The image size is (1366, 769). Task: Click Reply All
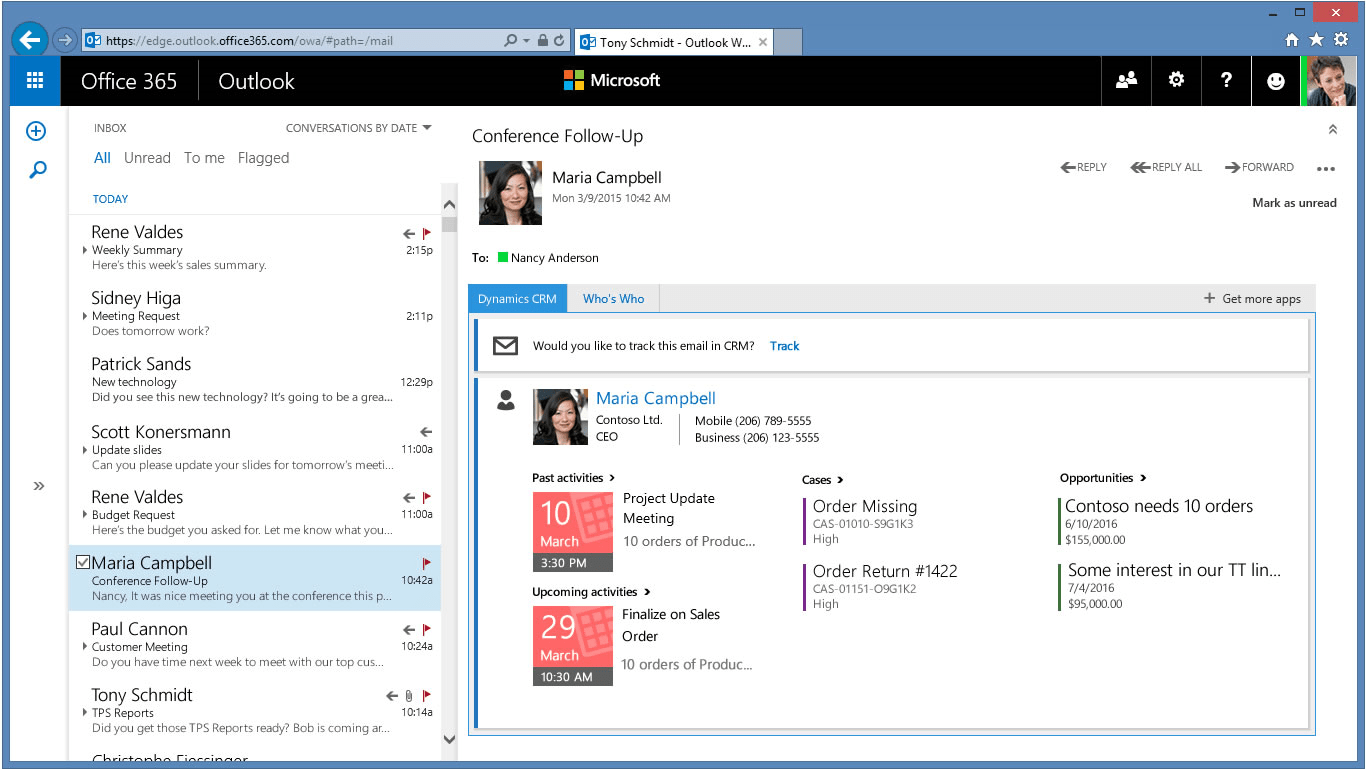click(x=1166, y=167)
